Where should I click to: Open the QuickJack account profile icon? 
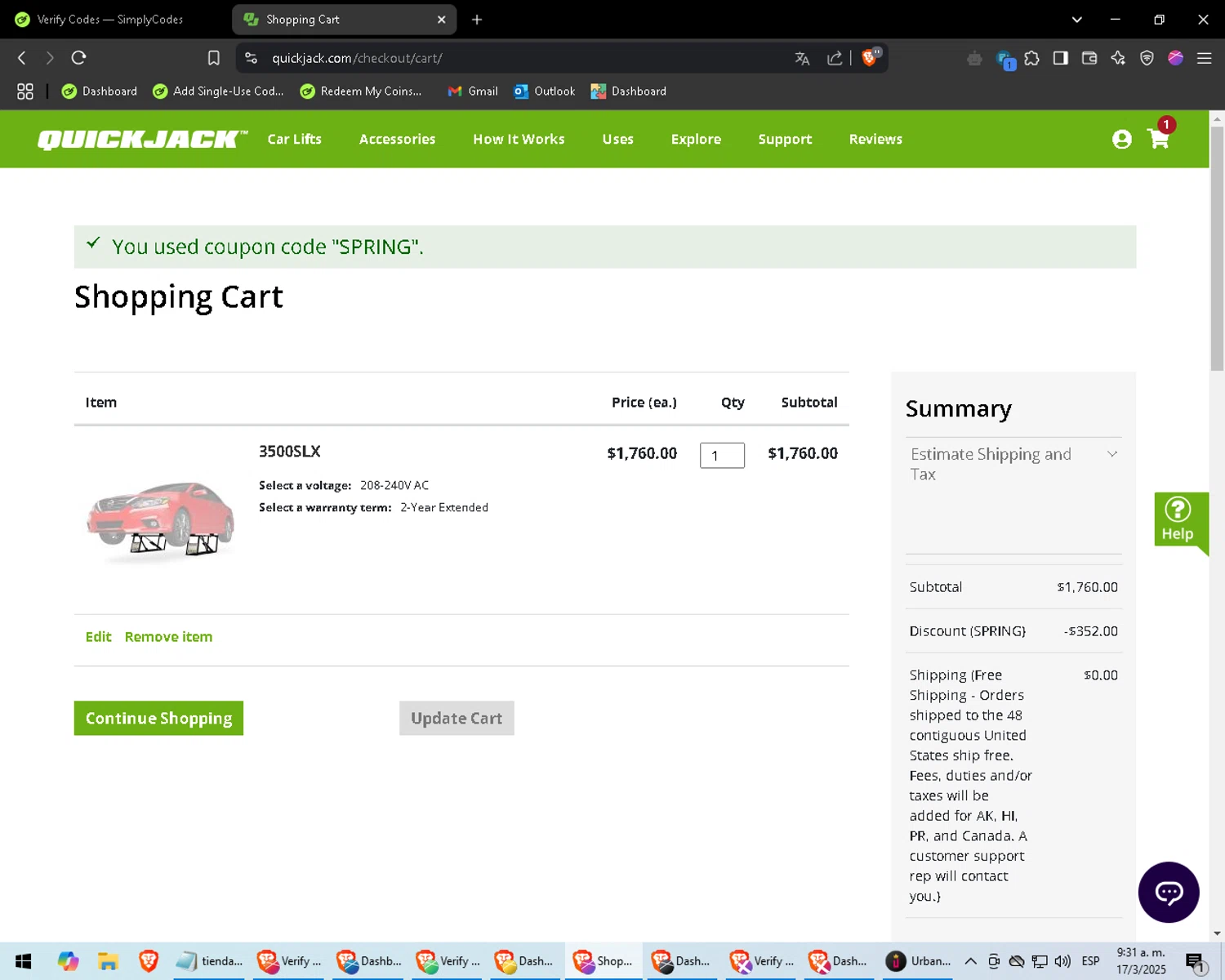point(1122,140)
